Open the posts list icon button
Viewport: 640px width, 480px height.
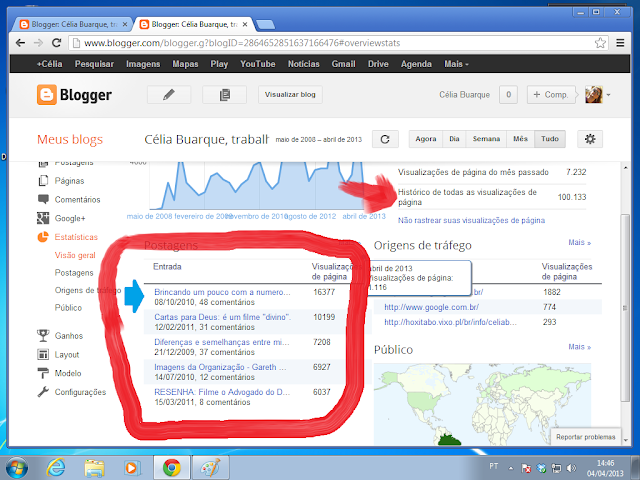pyautogui.click(x=224, y=95)
